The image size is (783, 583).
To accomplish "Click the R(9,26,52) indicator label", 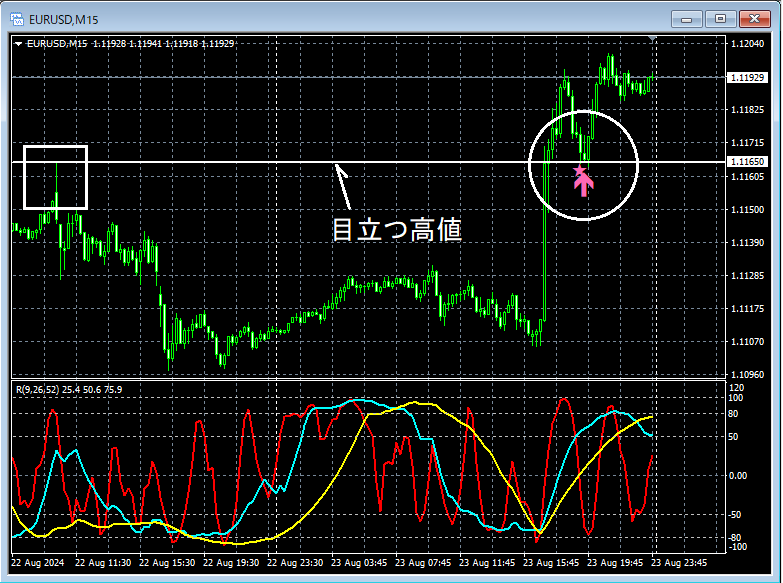I will (37, 390).
